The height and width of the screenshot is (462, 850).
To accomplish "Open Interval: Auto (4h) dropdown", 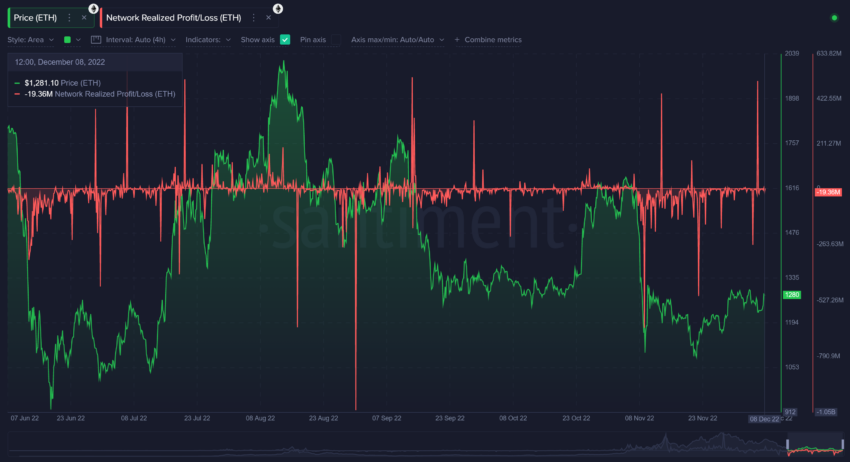I will click(x=140, y=40).
